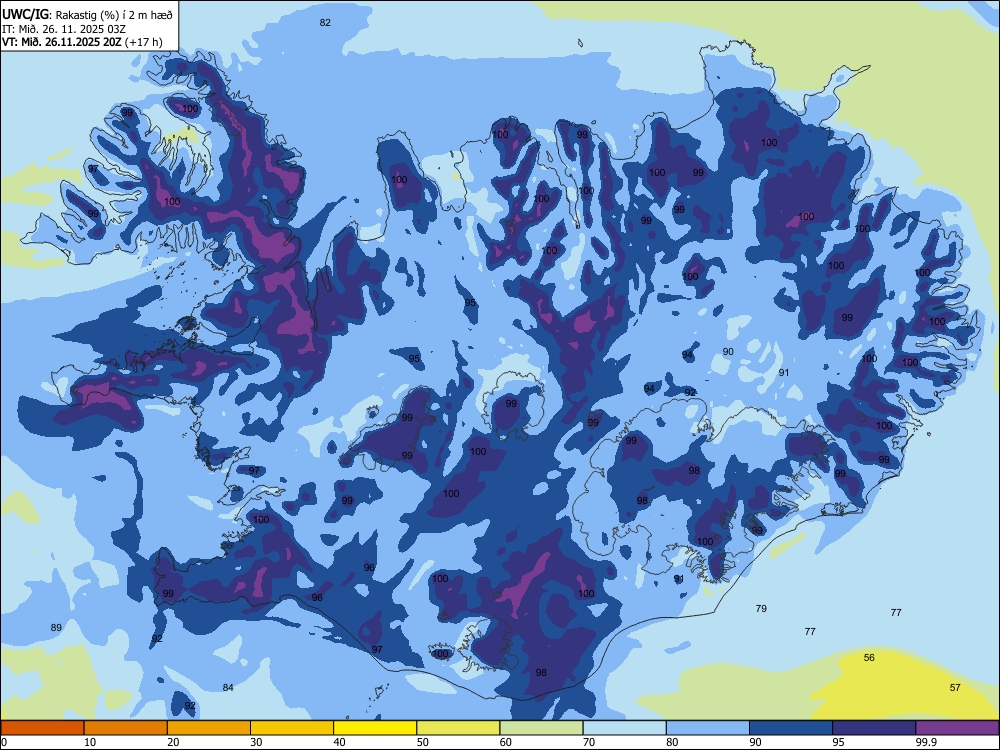Click the title line "UWC/IG: Rakastig (%) í 2 m hæð"

coord(87,14)
